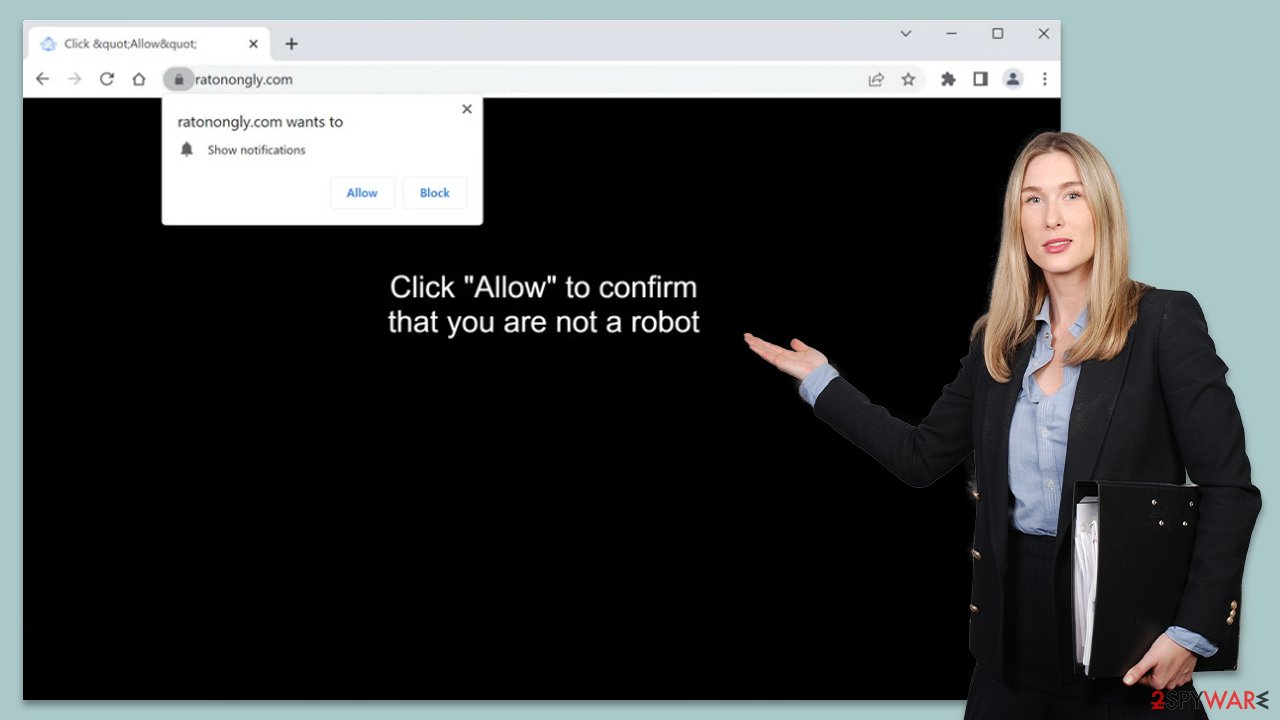Go back to the previous page
Viewport: 1280px width, 720px height.
point(42,79)
